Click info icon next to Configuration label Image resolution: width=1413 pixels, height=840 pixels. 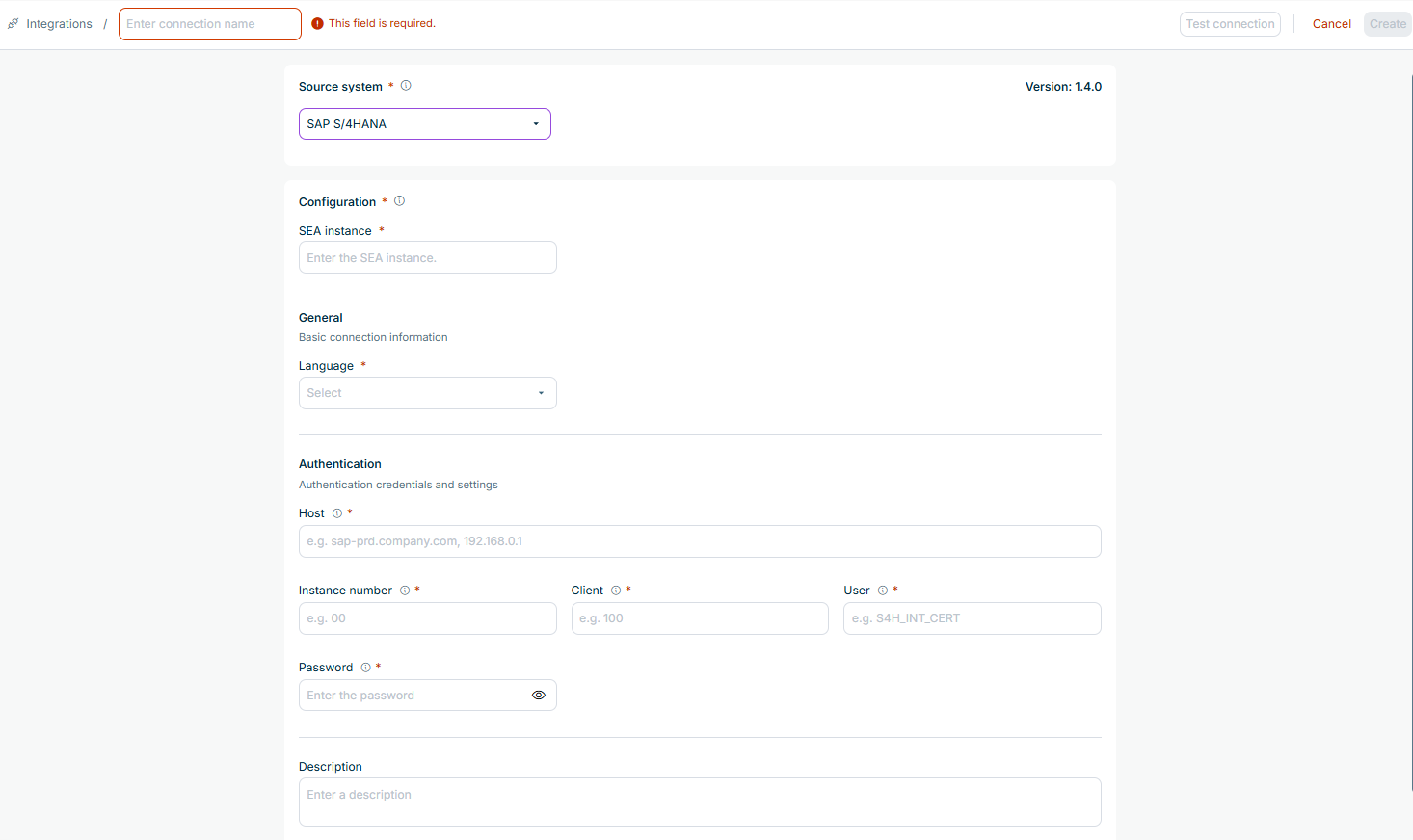click(x=399, y=201)
